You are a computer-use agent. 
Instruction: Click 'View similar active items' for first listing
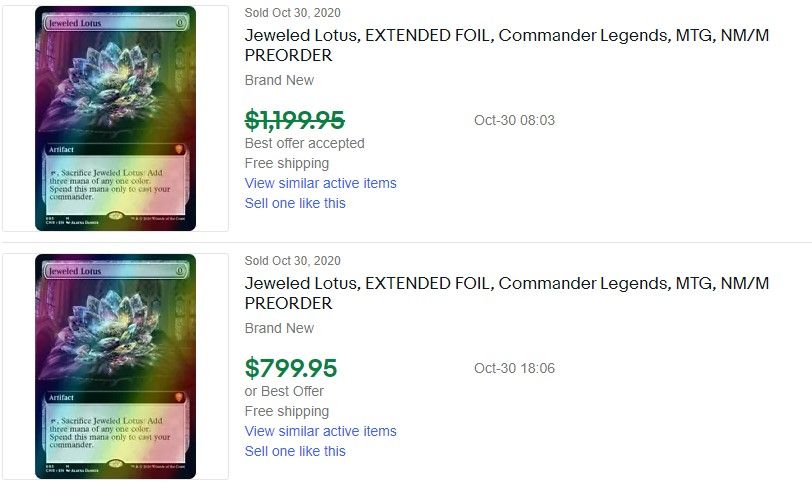point(321,183)
